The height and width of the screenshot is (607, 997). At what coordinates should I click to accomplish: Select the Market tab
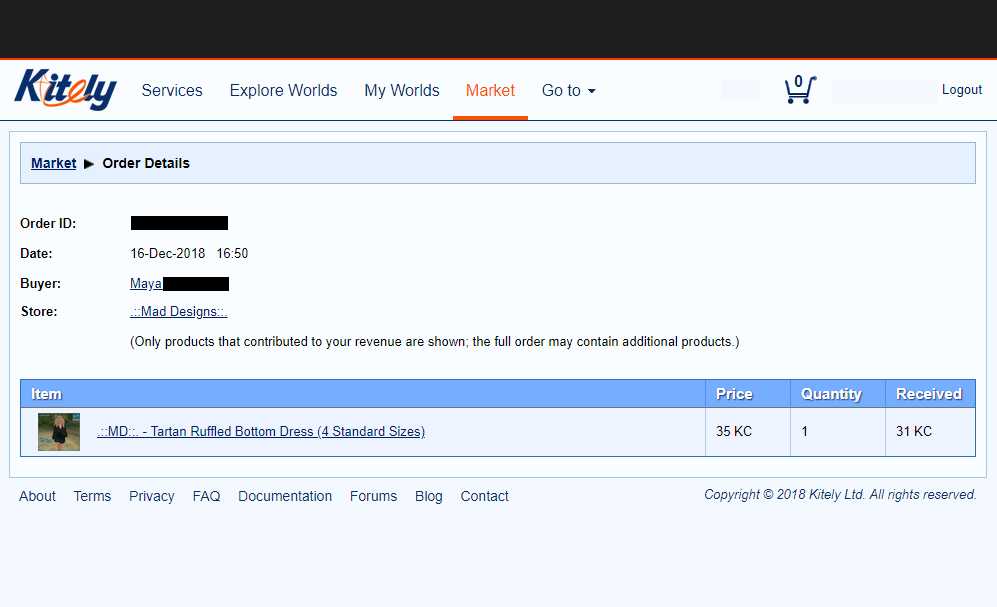point(490,90)
